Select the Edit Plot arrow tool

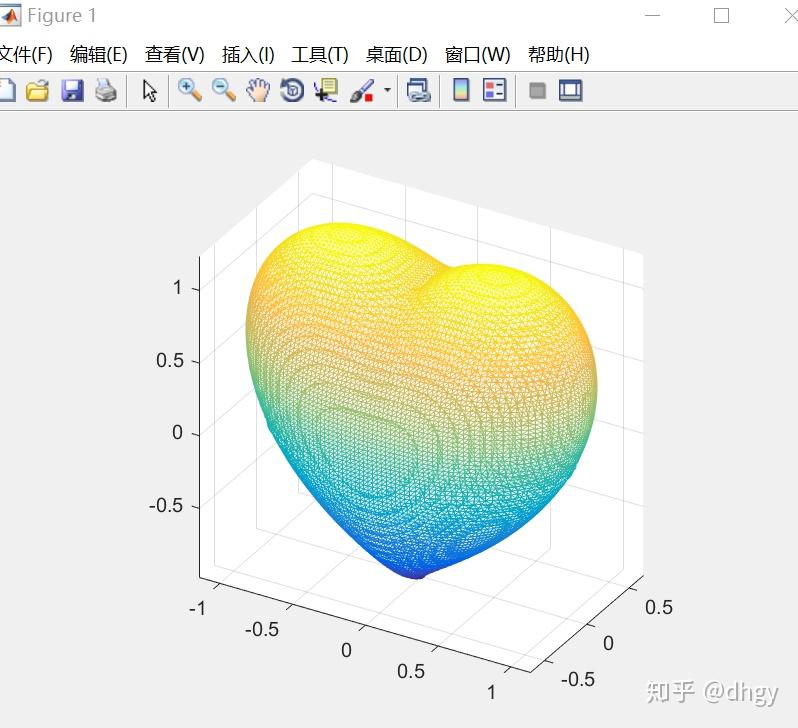[149, 91]
